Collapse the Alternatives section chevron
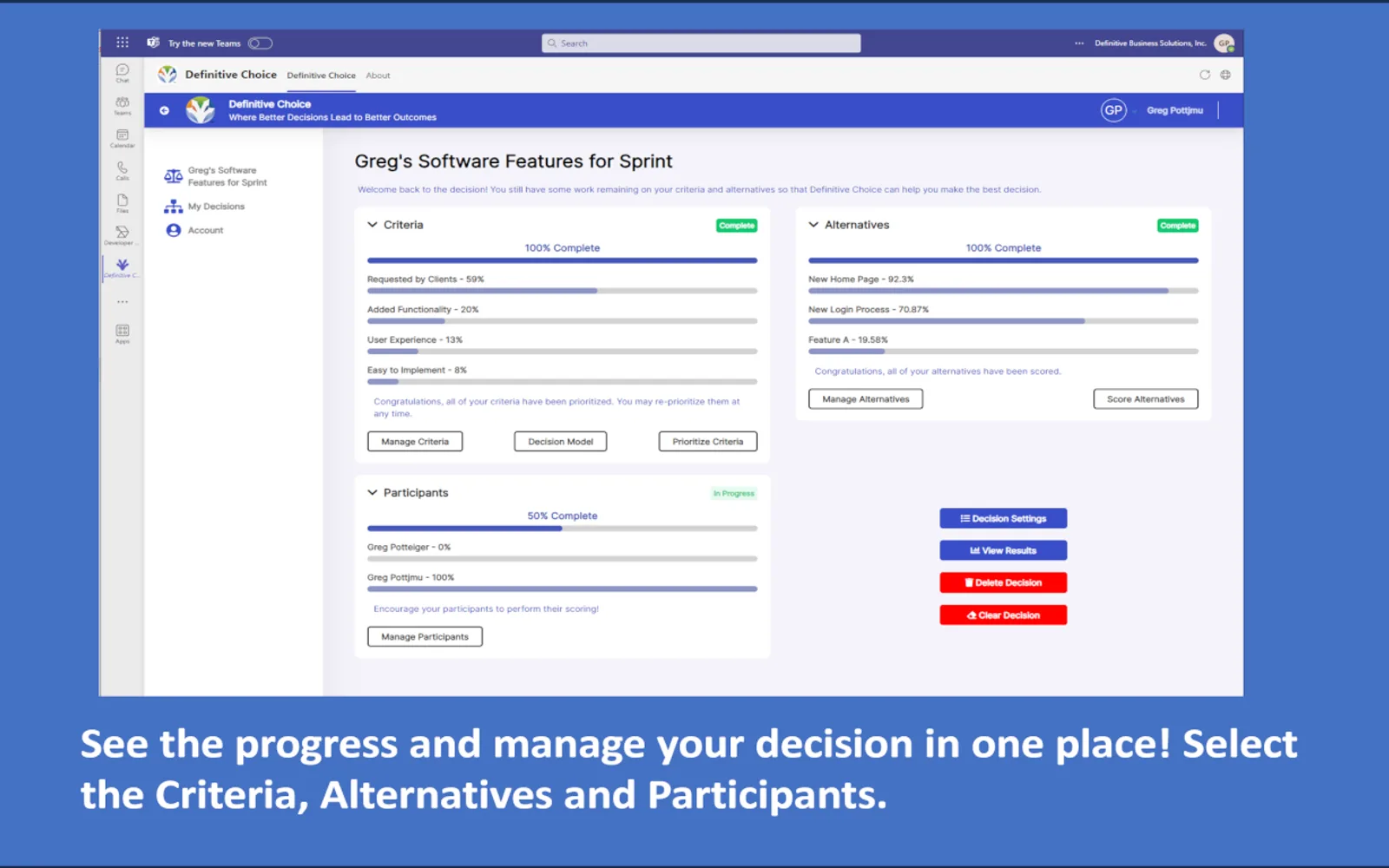This screenshot has height=868, width=1389. [x=813, y=225]
